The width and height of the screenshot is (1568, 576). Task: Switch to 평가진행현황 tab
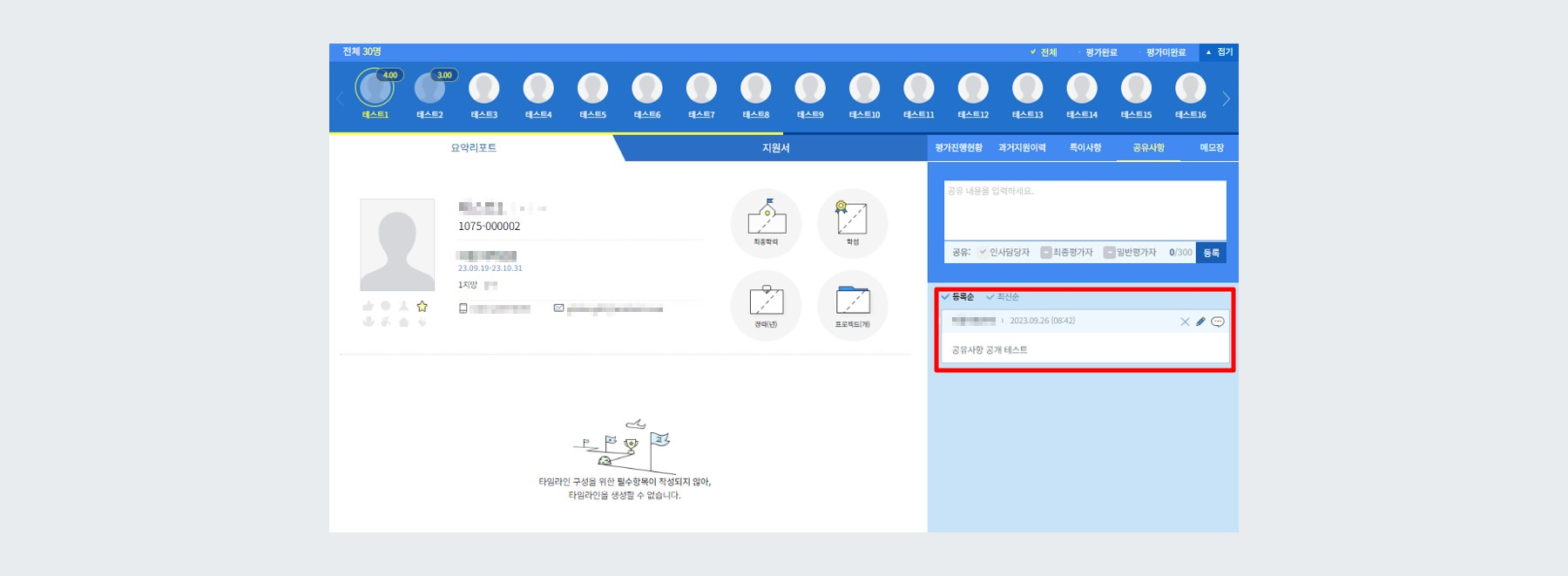click(x=959, y=148)
